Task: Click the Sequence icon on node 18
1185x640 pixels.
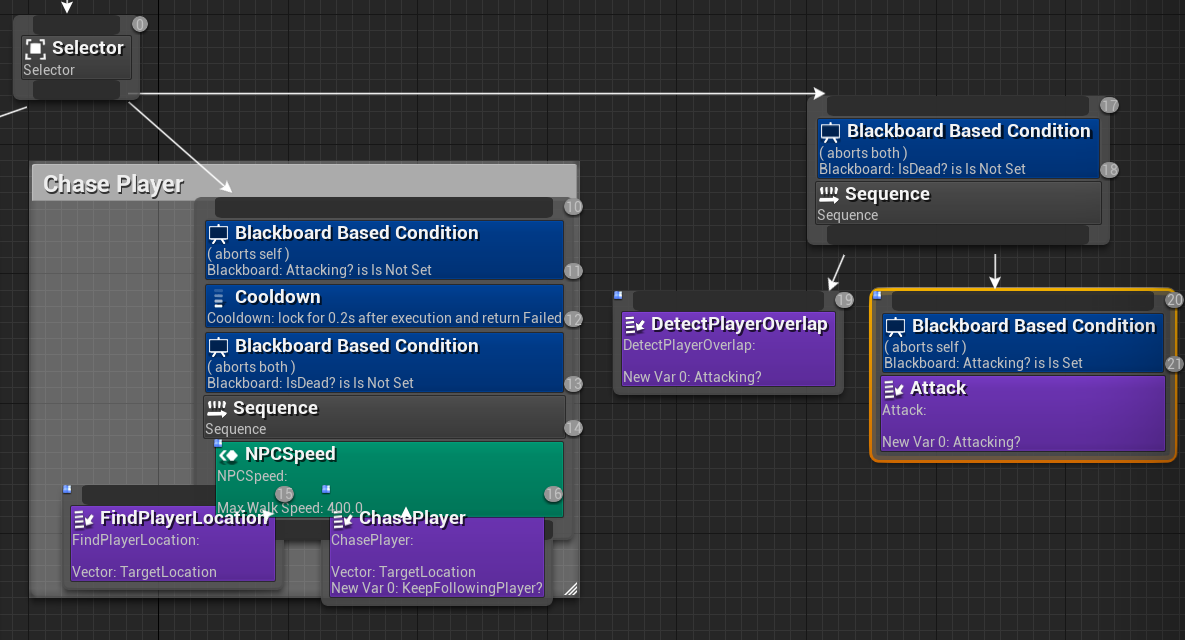Action: 829,195
